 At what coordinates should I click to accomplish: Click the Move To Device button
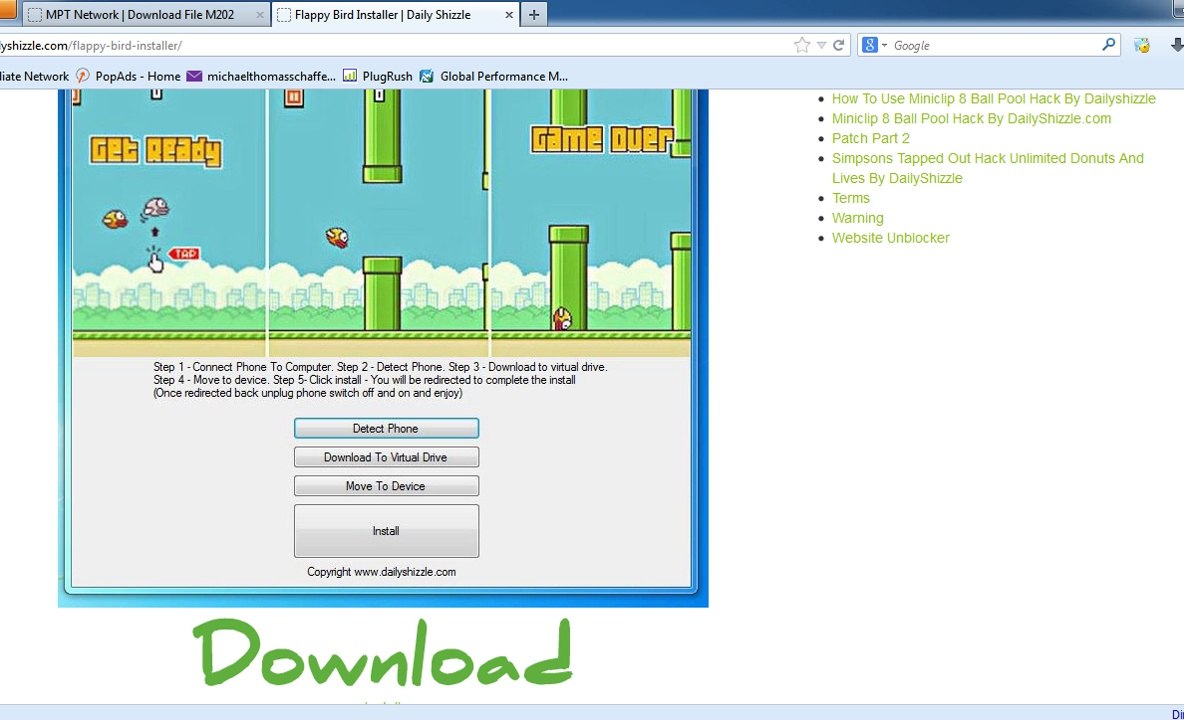coord(386,485)
